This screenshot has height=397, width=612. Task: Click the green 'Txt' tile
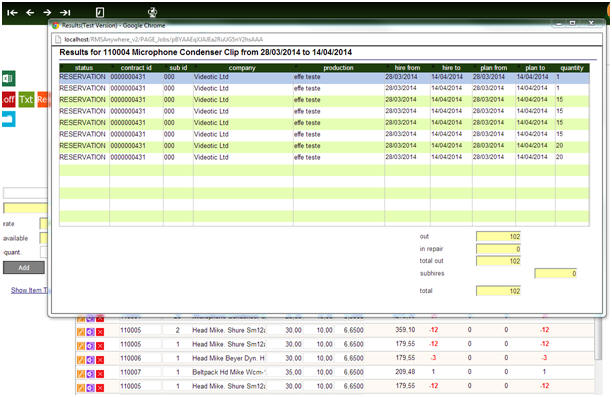(27, 100)
